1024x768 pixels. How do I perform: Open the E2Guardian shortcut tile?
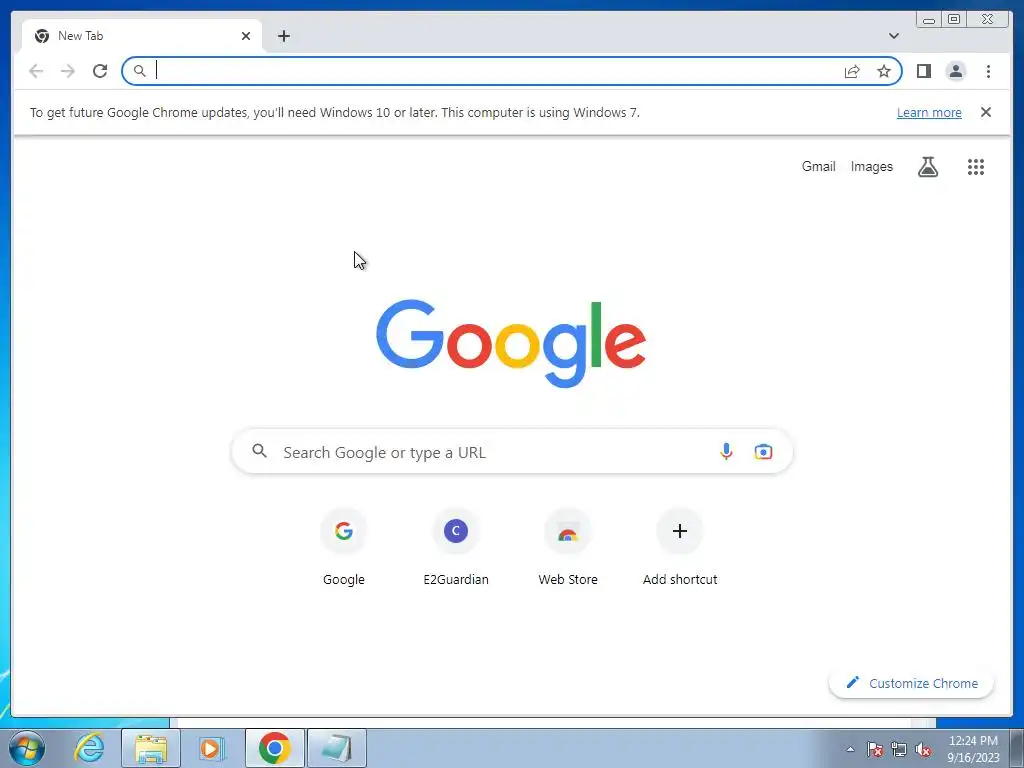456,547
